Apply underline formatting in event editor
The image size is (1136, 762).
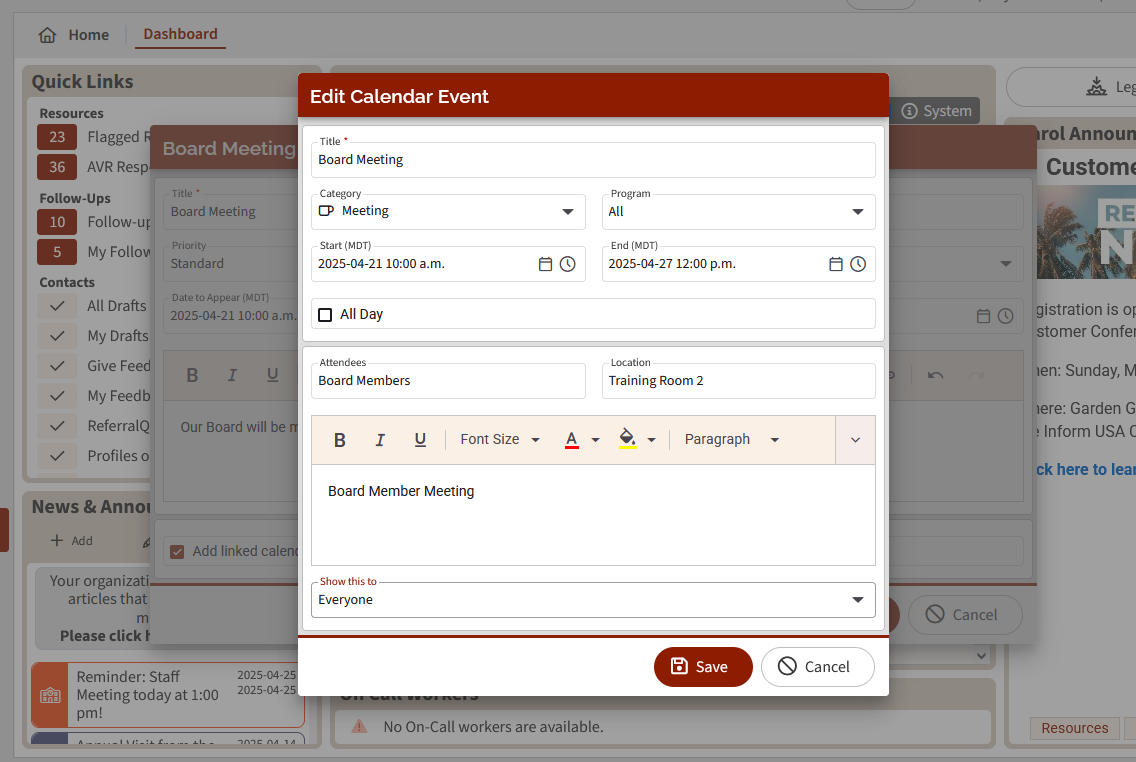pyautogui.click(x=420, y=440)
